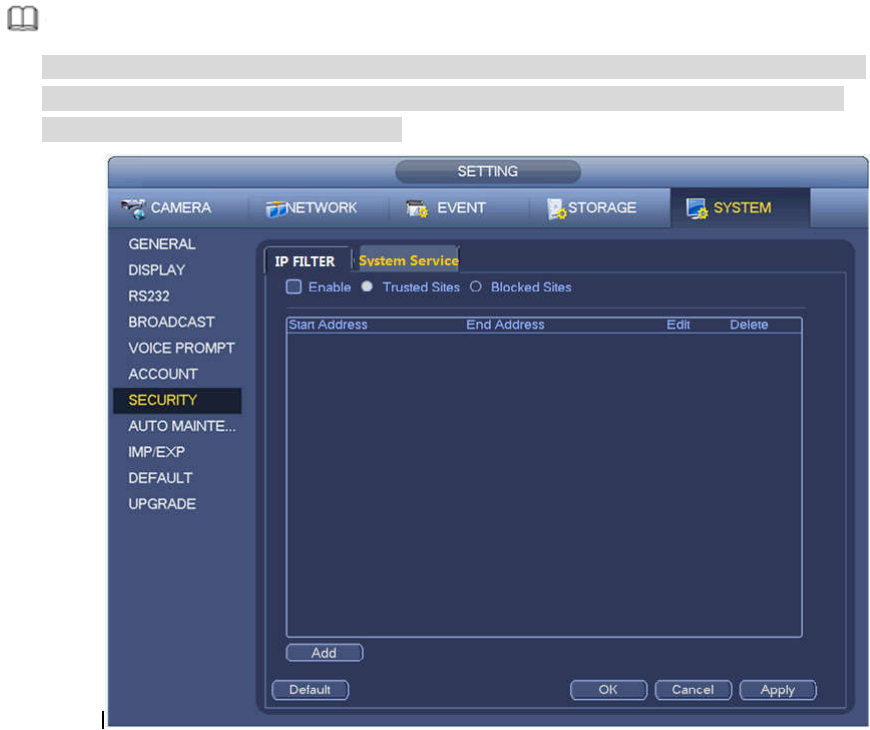Click the Apply button

[778, 690]
